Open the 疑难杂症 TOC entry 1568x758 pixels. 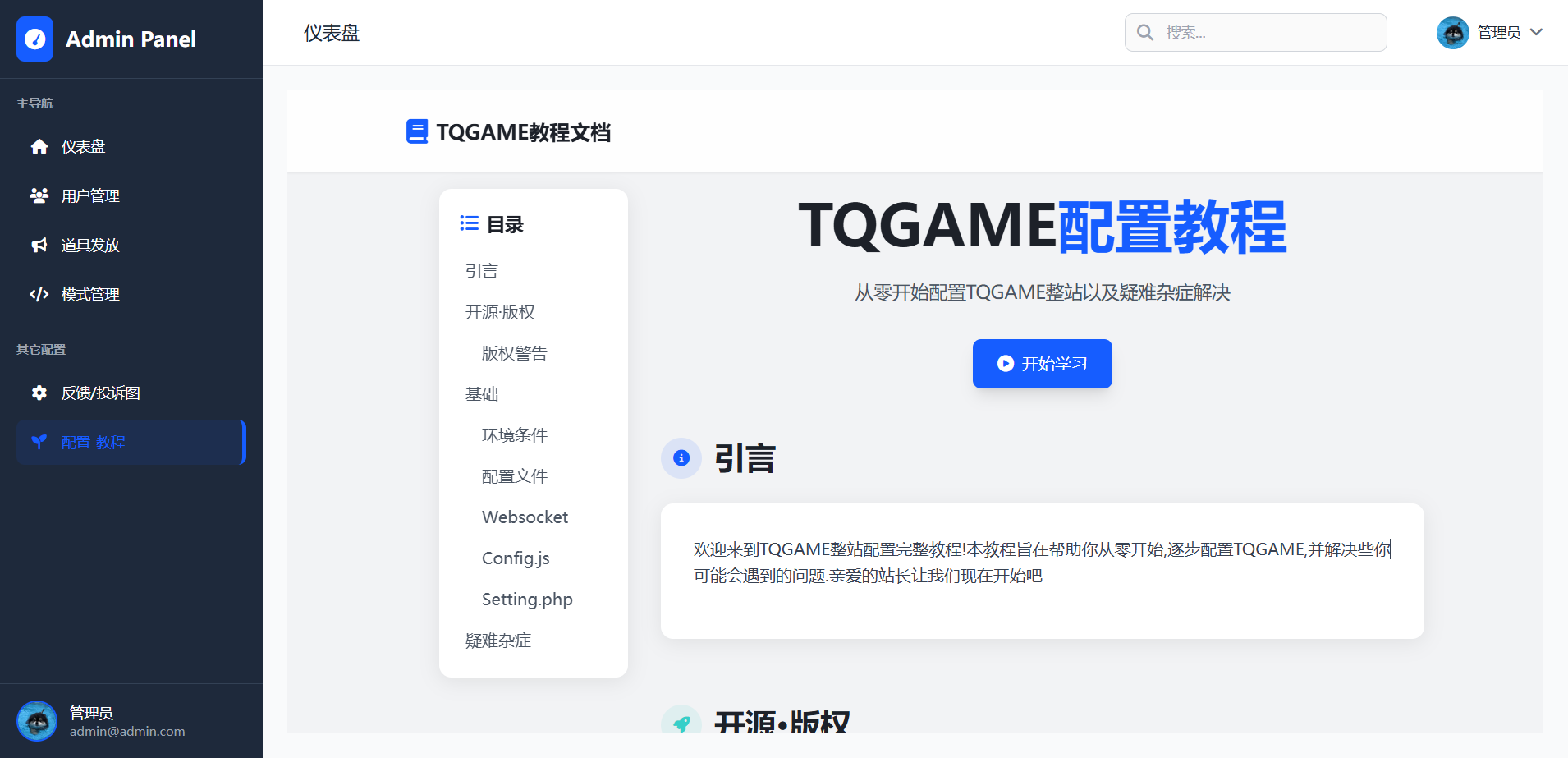tap(497, 640)
